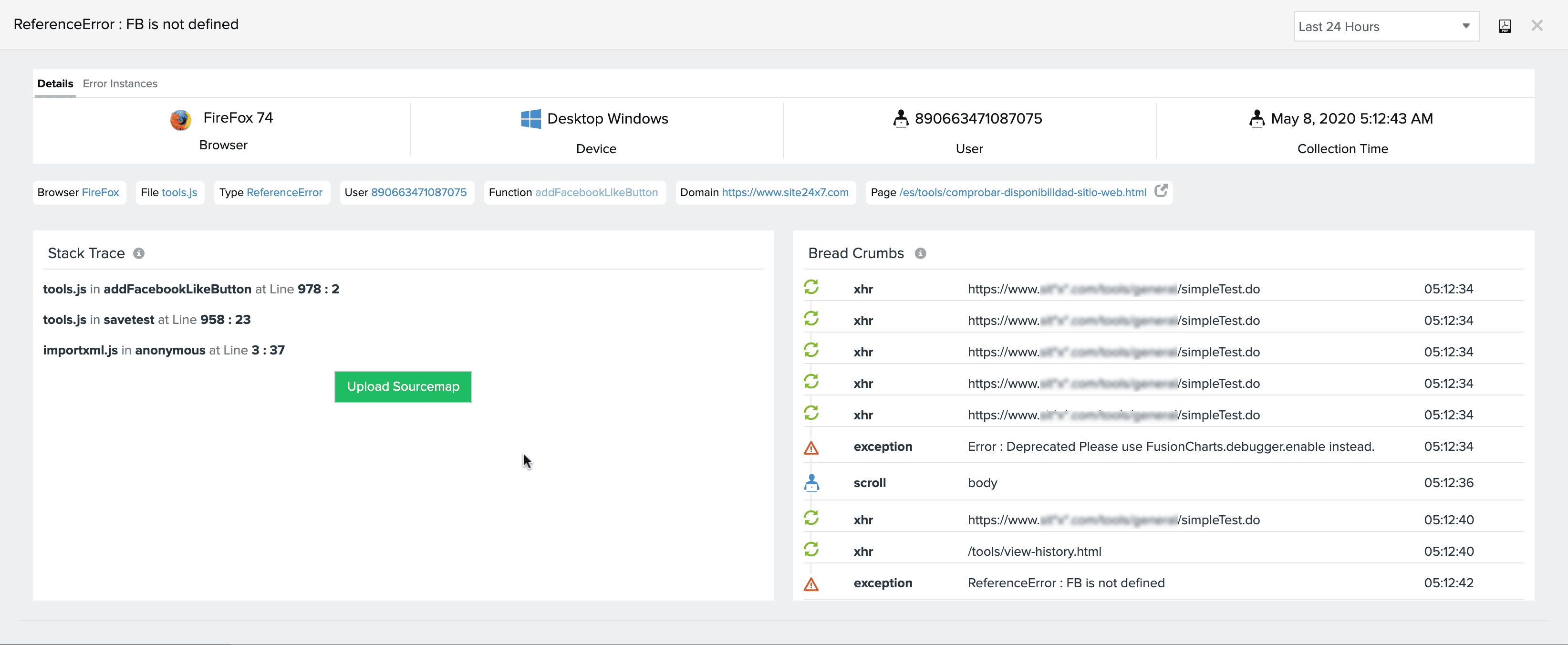
Task: Click the Firefox browser icon
Action: 180,120
